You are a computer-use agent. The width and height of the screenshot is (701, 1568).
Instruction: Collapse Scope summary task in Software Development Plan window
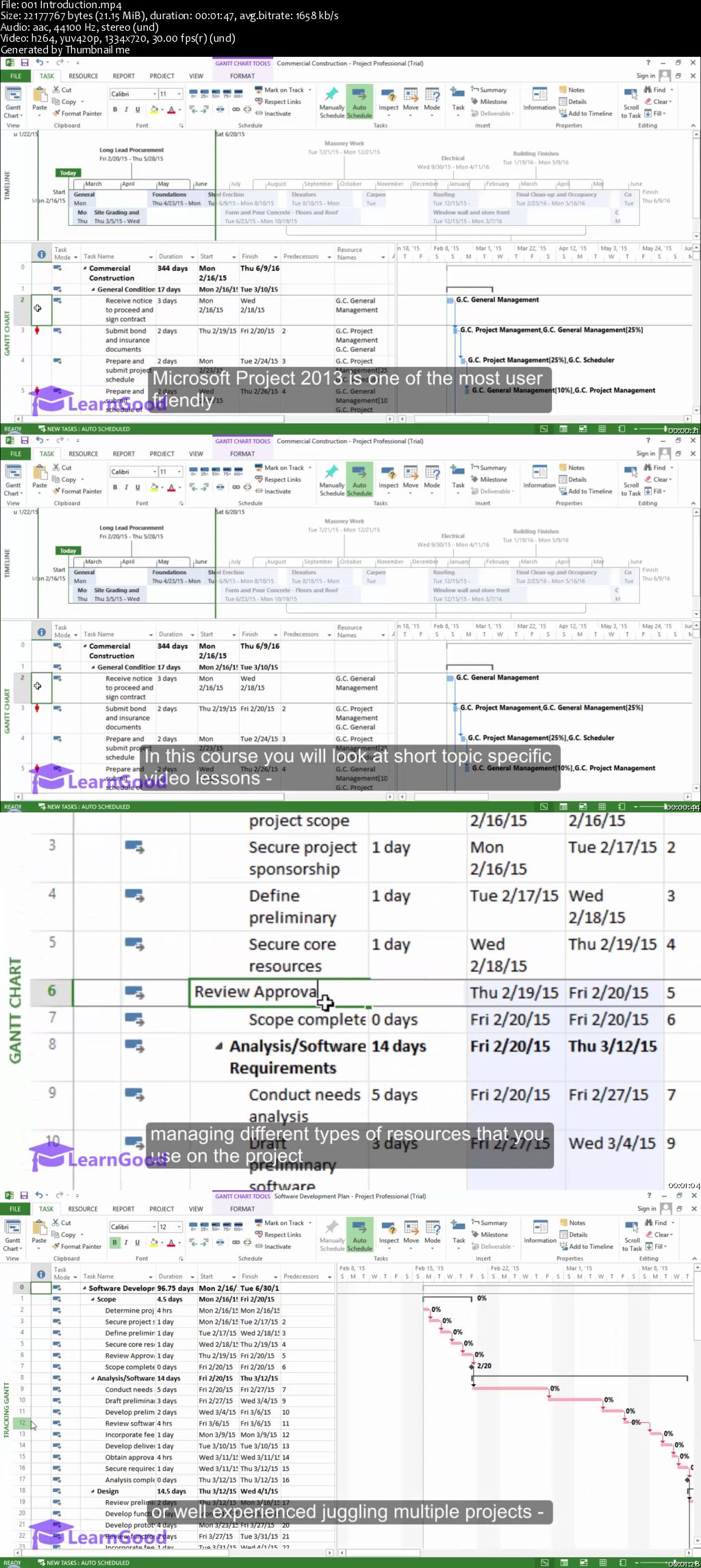coord(94,1299)
